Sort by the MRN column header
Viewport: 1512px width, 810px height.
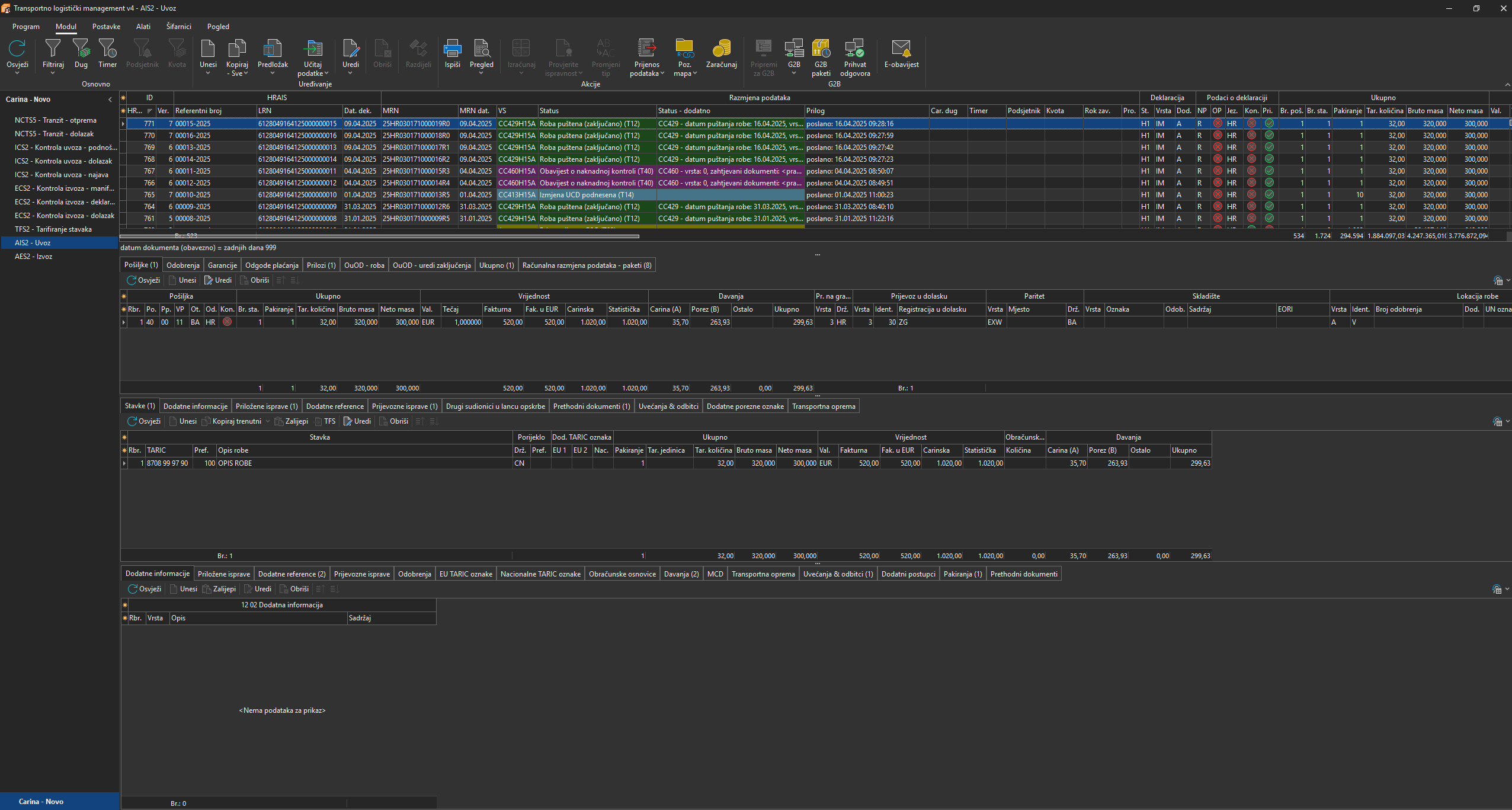tap(419, 111)
